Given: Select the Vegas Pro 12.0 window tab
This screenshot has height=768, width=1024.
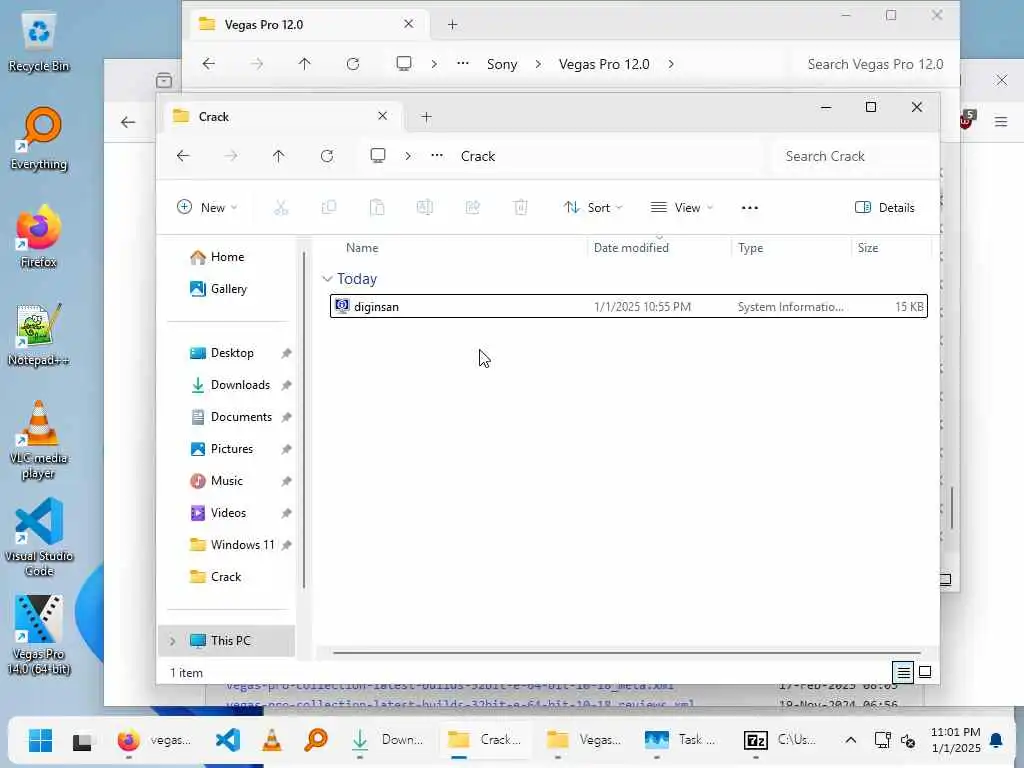Looking at the screenshot, I should pyautogui.click(x=307, y=24).
